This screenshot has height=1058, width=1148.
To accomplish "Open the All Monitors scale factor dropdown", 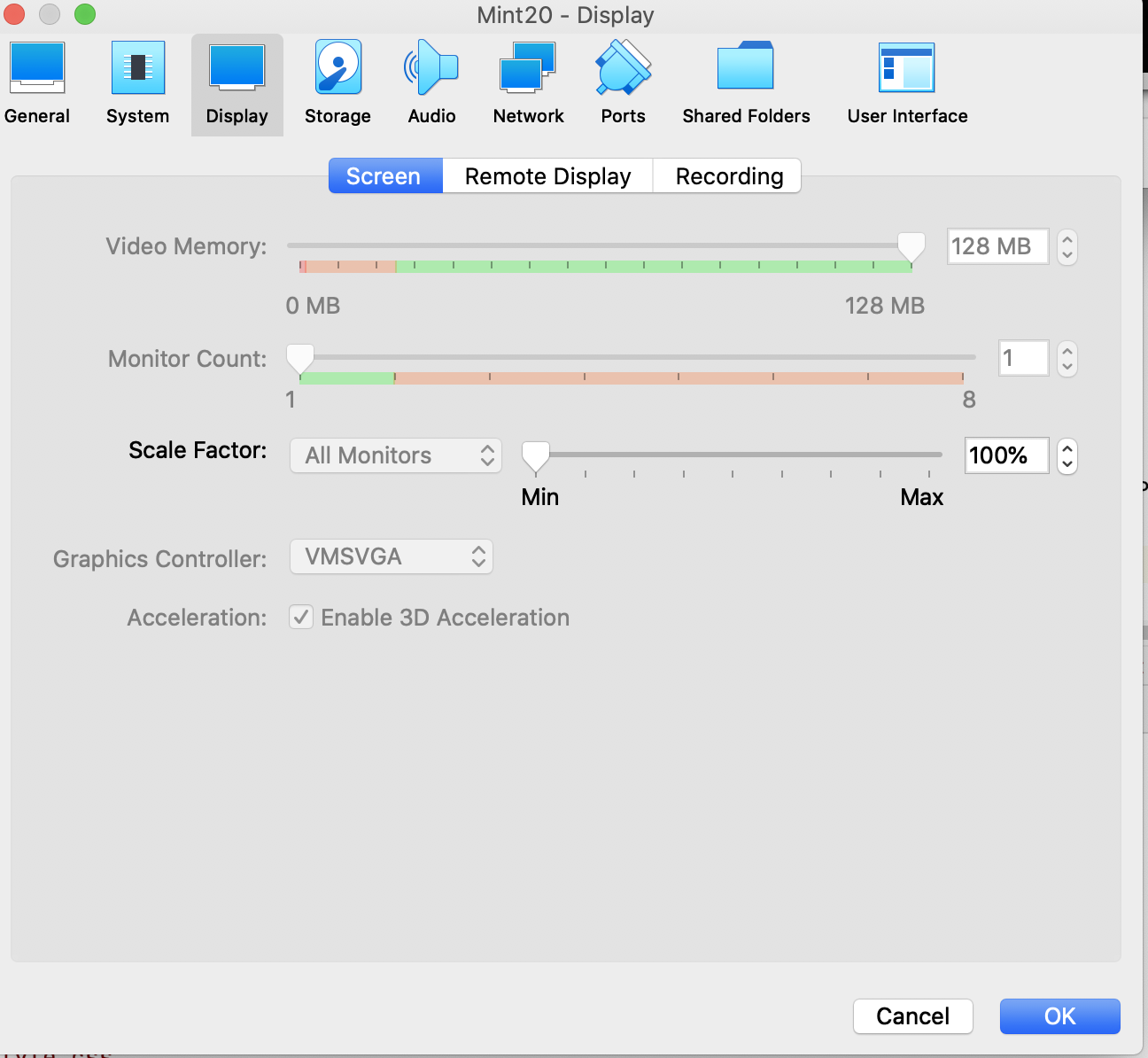I will (395, 455).
